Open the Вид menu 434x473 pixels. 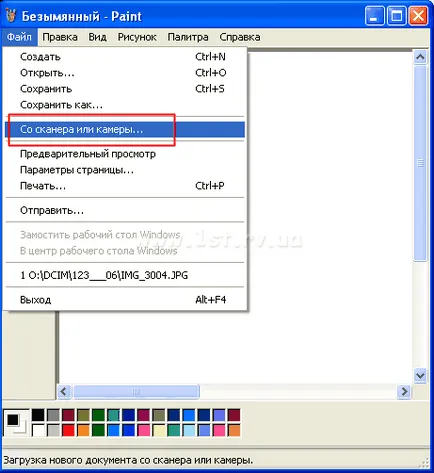pyautogui.click(x=97, y=37)
